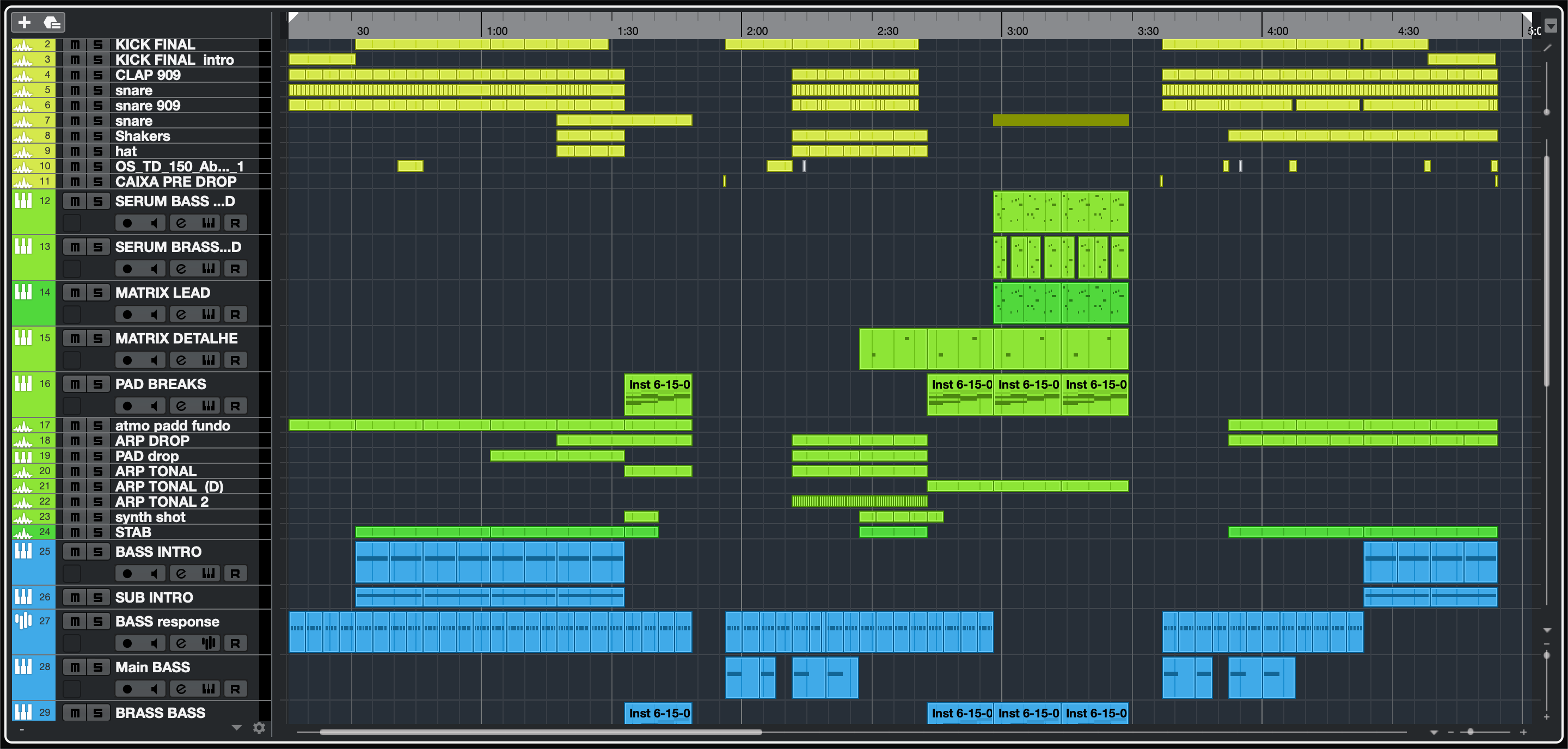Enable record on SERUM BASS track
Image resolution: width=1568 pixels, height=749 pixels.
pos(127,223)
